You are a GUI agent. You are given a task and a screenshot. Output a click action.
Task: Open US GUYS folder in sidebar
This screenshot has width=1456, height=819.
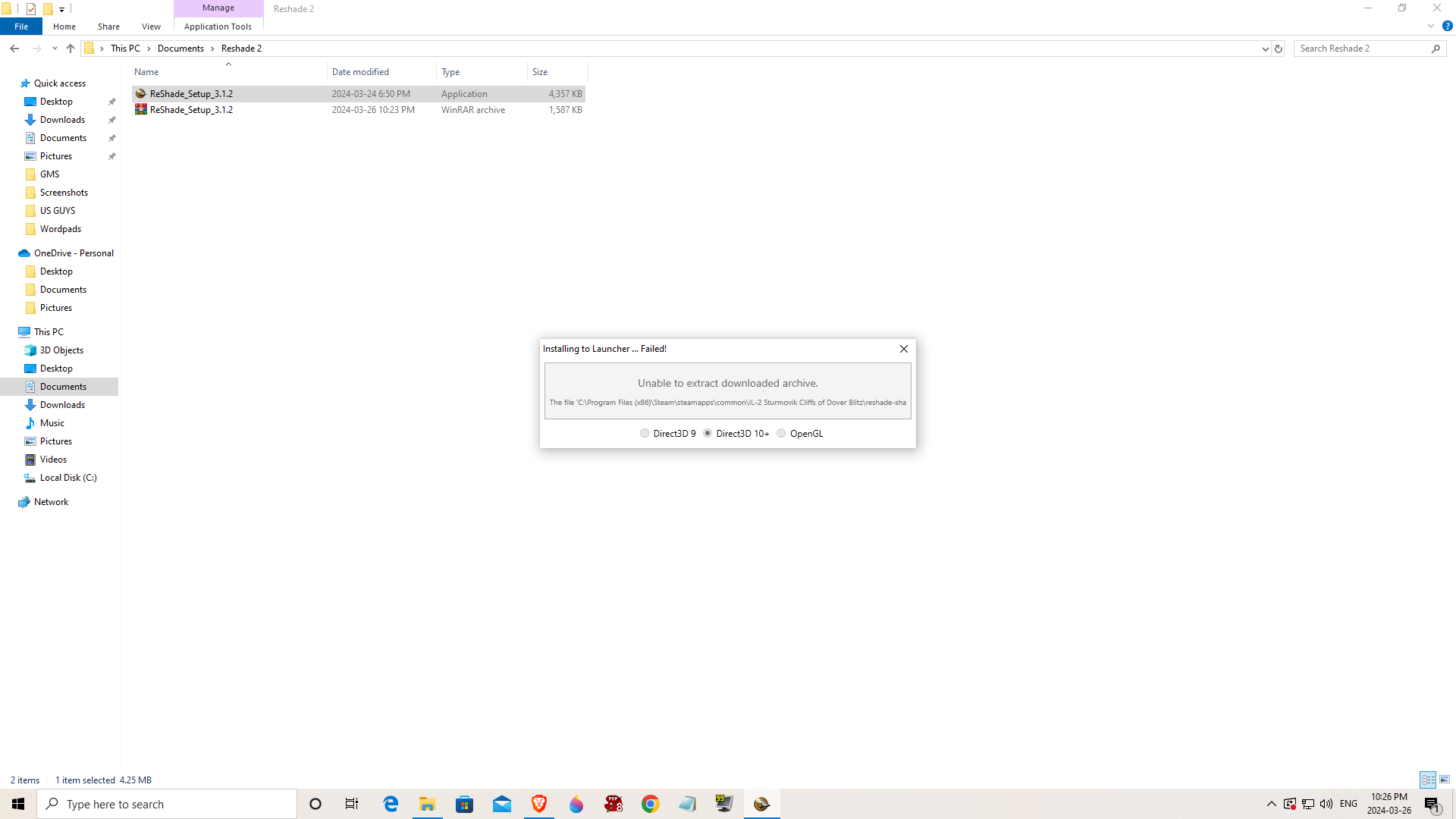click(58, 211)
